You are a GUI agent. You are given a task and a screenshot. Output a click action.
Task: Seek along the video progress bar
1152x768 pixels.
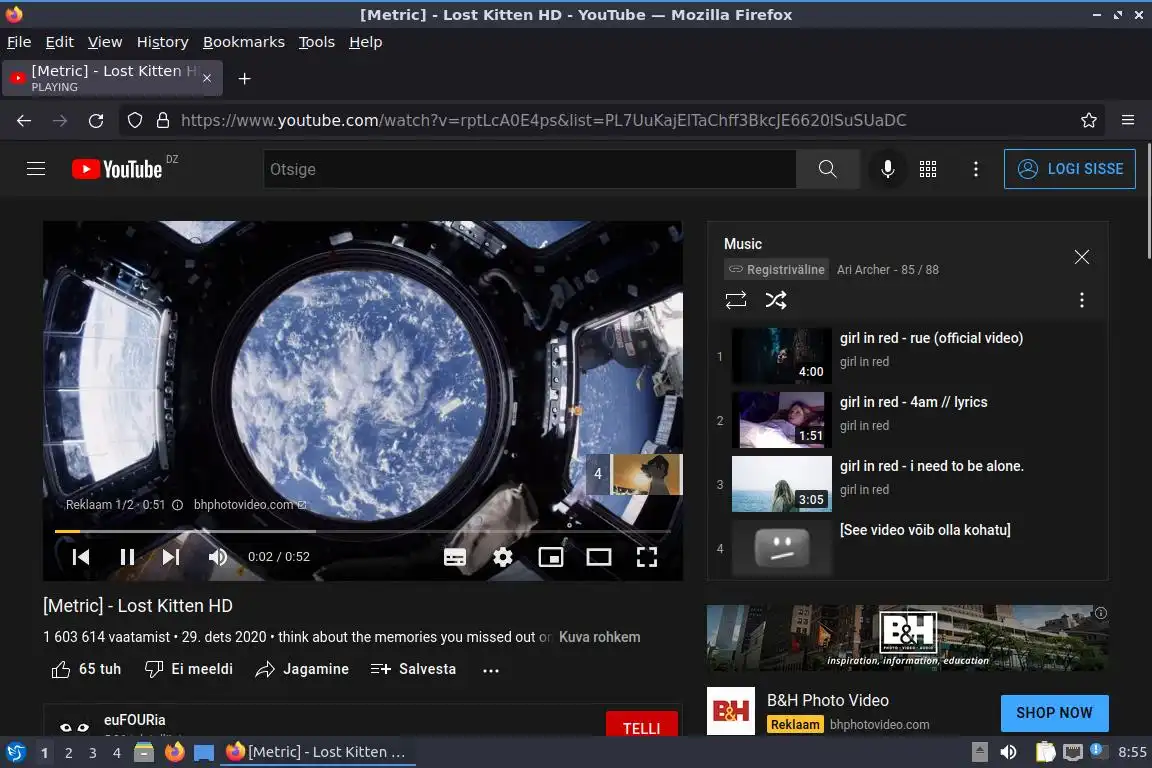pos(362,531)
